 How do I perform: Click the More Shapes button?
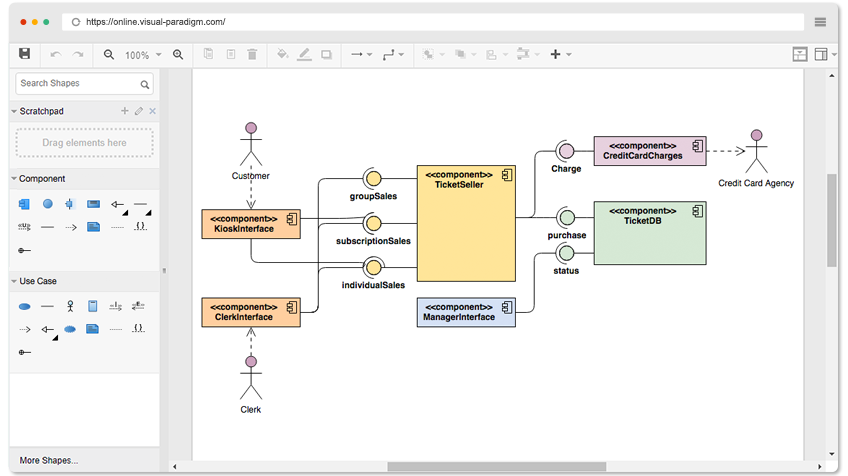coord(49,460)
